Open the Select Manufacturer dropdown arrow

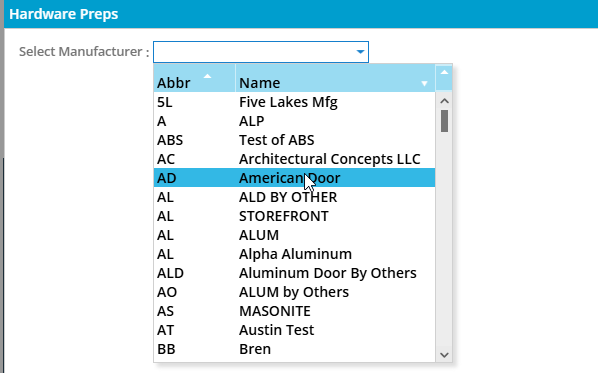[x=360, y=52]
